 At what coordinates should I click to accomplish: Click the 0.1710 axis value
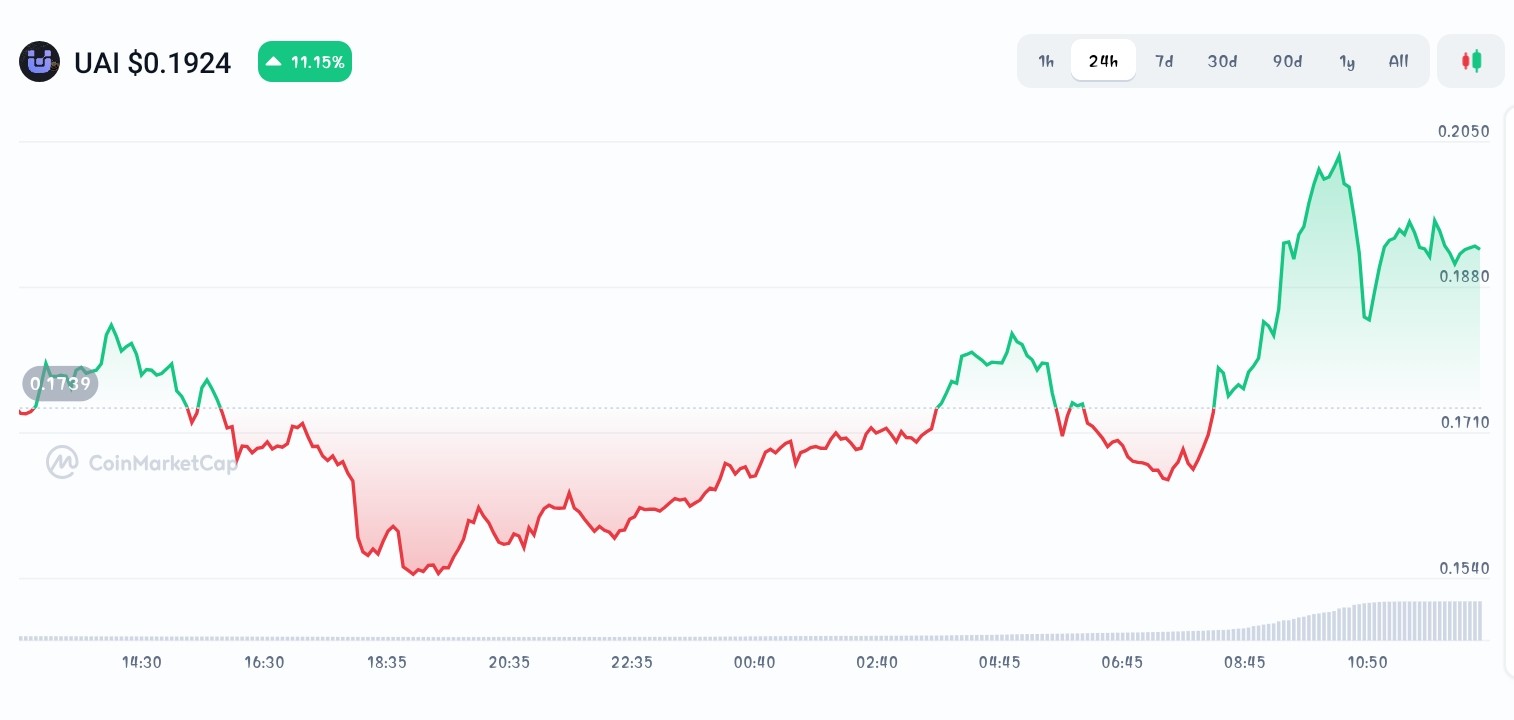(1464, 422)
